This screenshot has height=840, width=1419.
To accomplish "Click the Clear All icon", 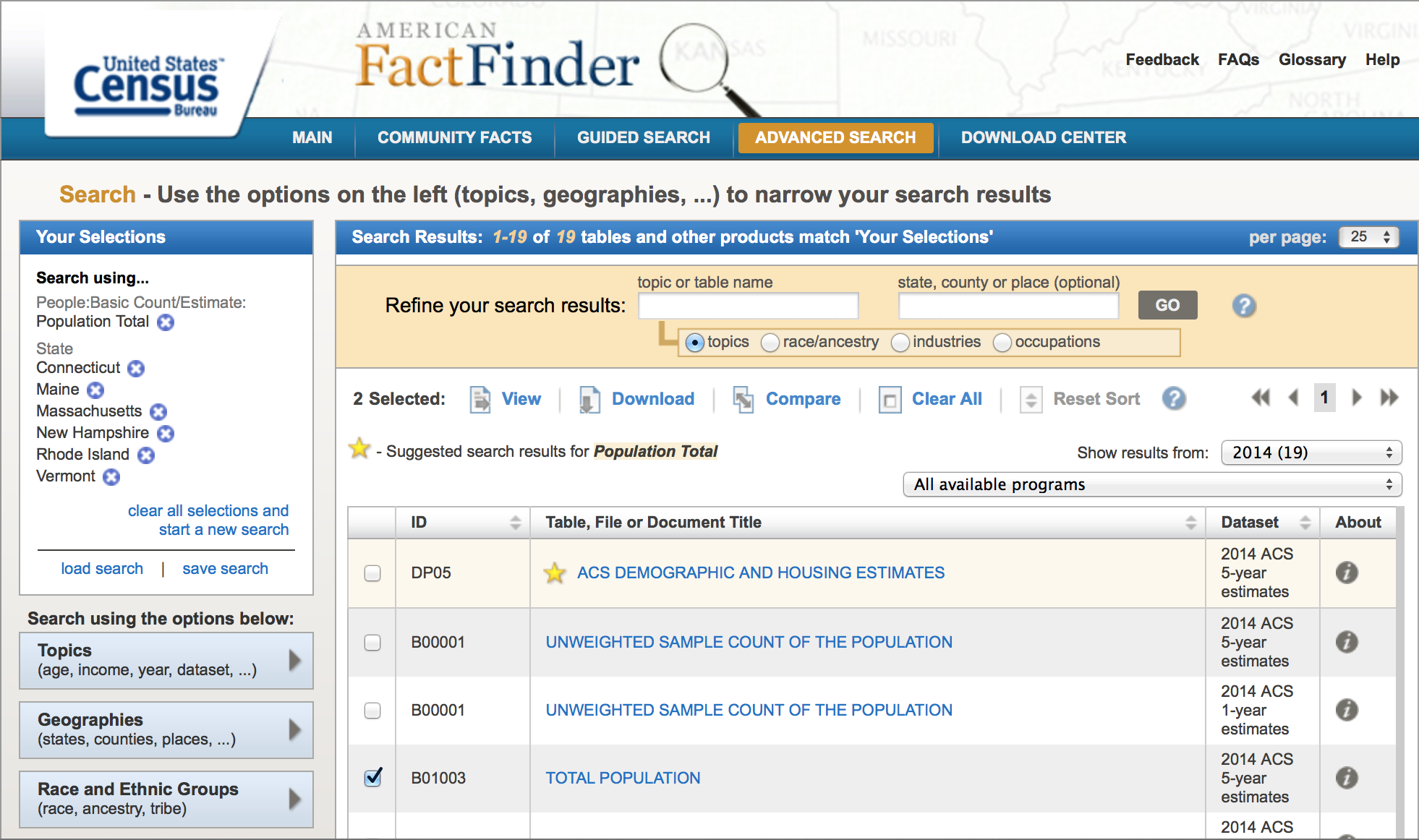I will coord(890,399).
